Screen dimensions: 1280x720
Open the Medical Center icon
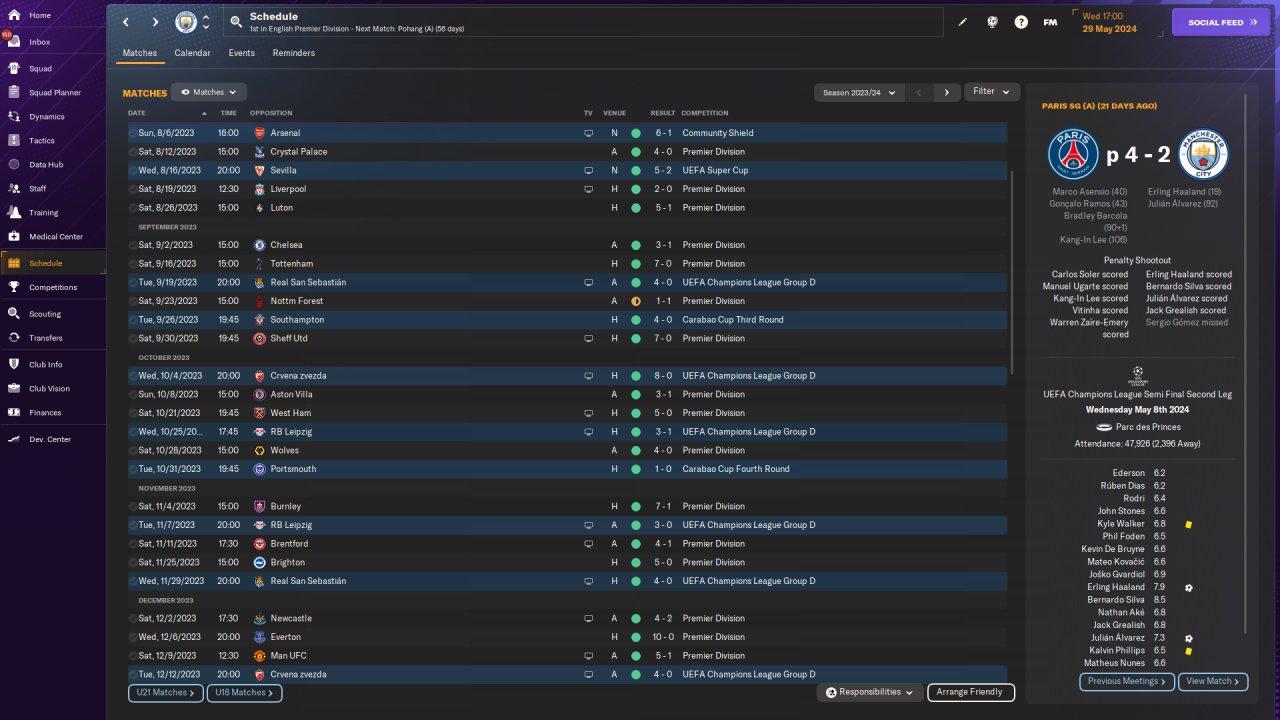pos(14,237)
